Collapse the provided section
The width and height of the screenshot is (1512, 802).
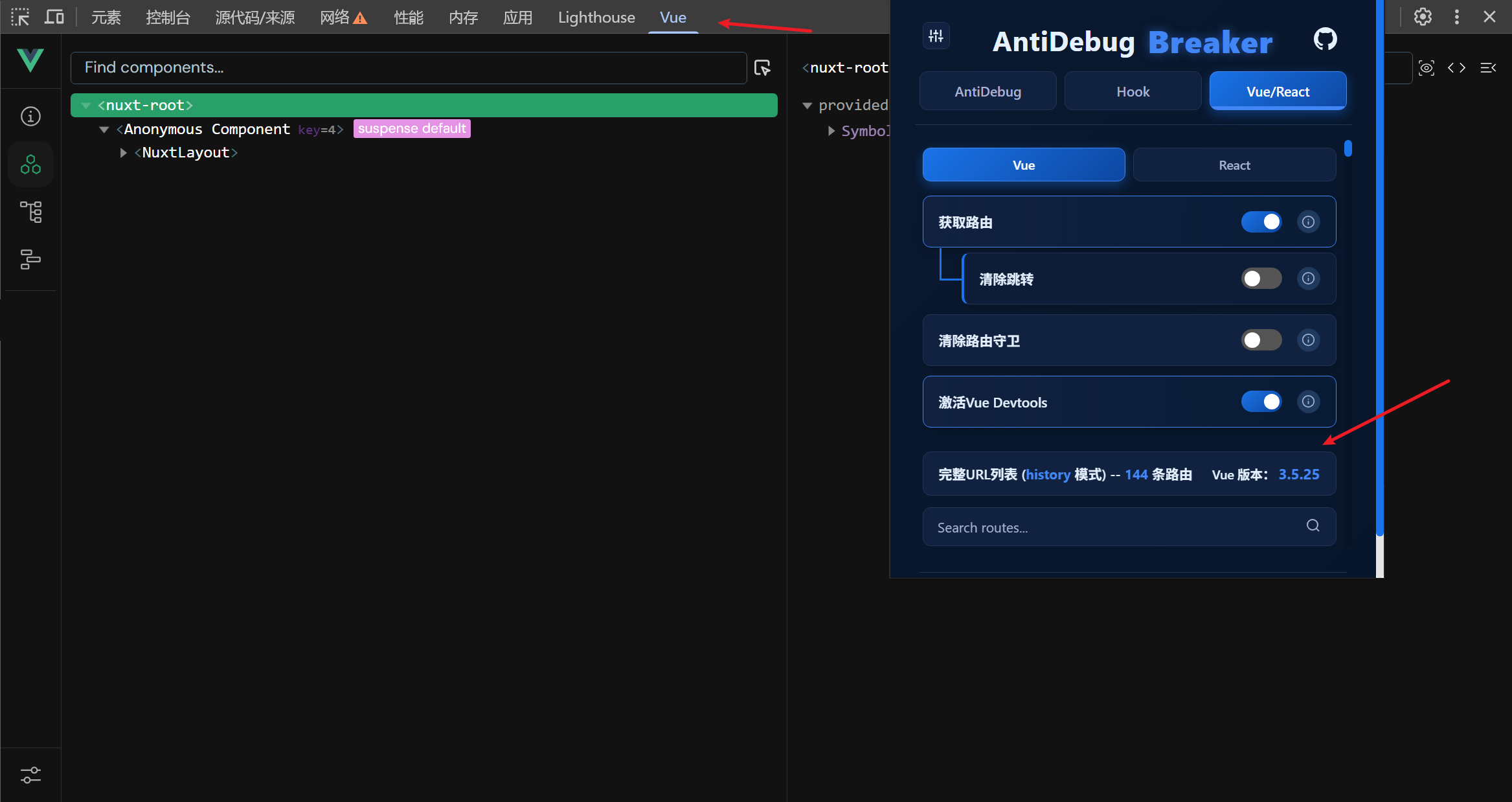[x=807, y=106]
